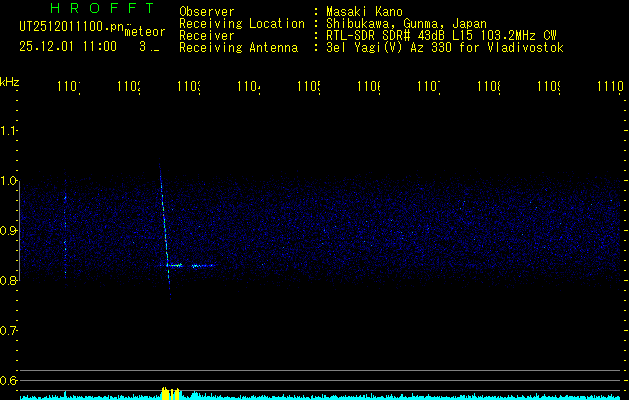Click the yellow meteor label
The height and width of the screenshot is (400, 629).
(x=145, y=32)
